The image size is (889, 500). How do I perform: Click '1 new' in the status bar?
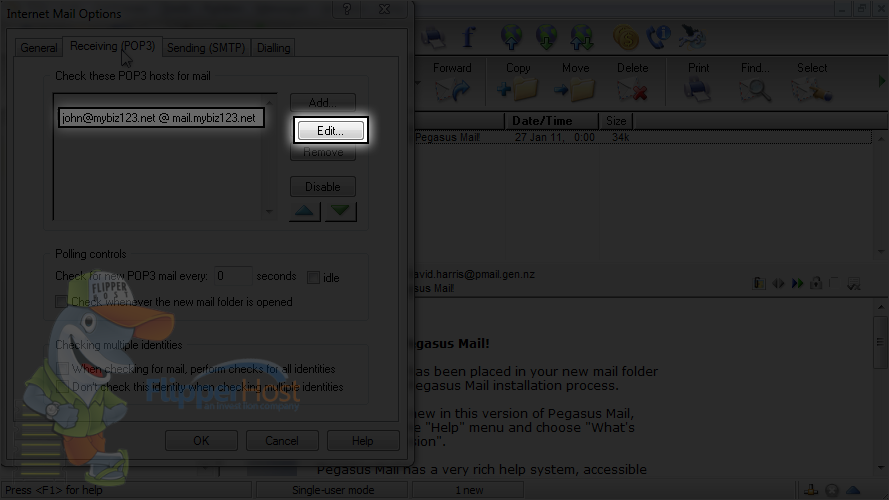pyautogui.click(x=469, y=490)
